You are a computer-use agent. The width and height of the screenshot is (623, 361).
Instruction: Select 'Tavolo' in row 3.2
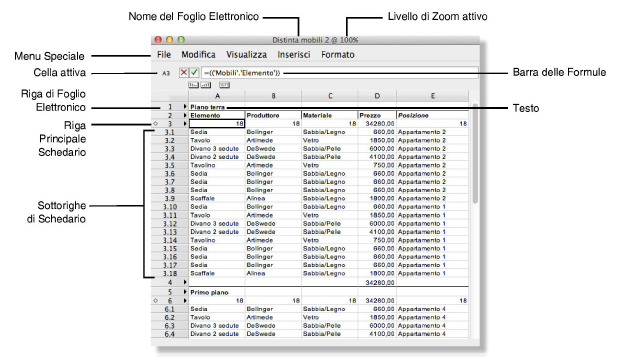point(217,140)
